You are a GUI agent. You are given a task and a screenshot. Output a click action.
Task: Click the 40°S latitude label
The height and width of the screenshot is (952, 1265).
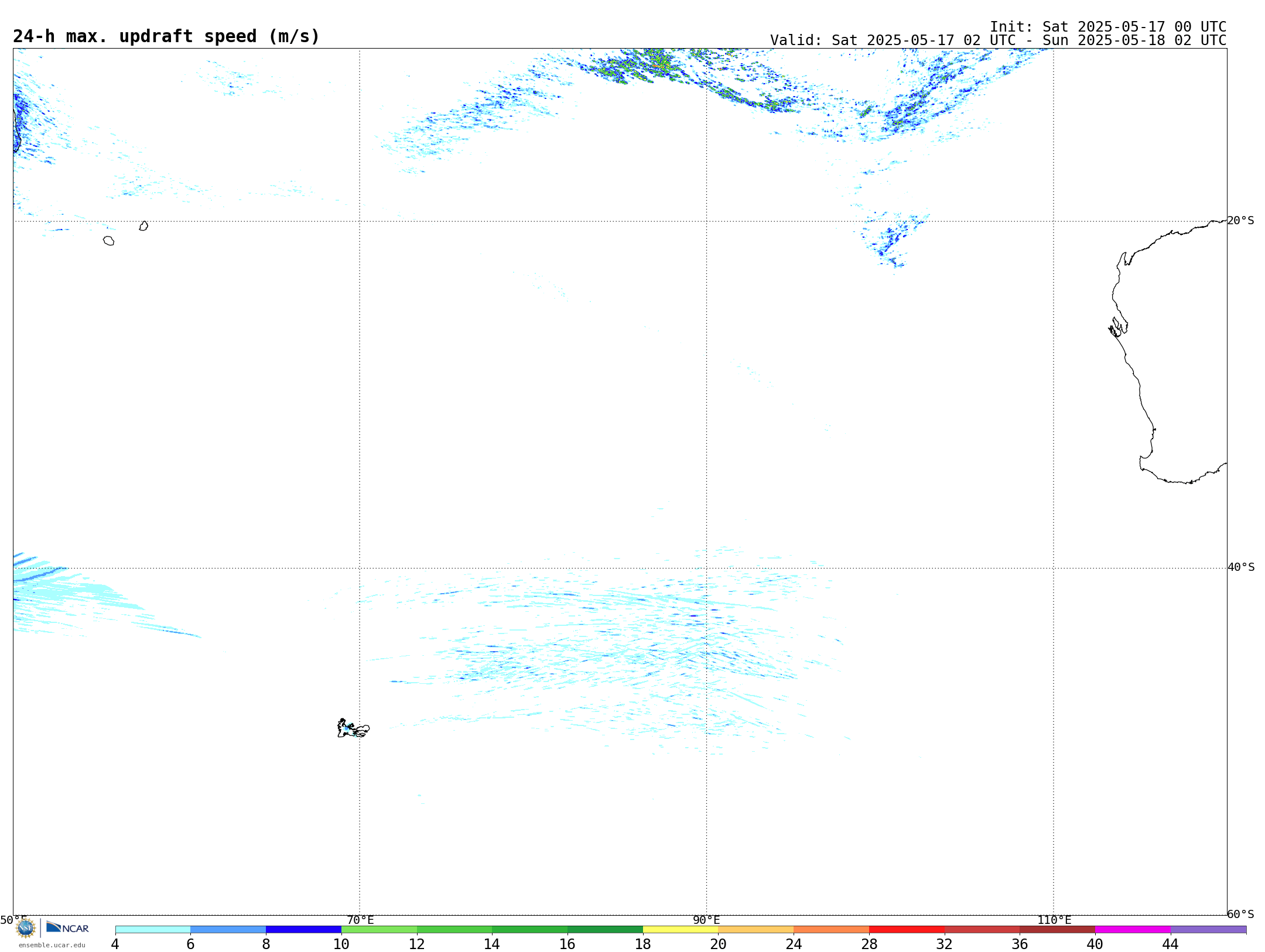pyautogui.click(x=1241, y=567)
